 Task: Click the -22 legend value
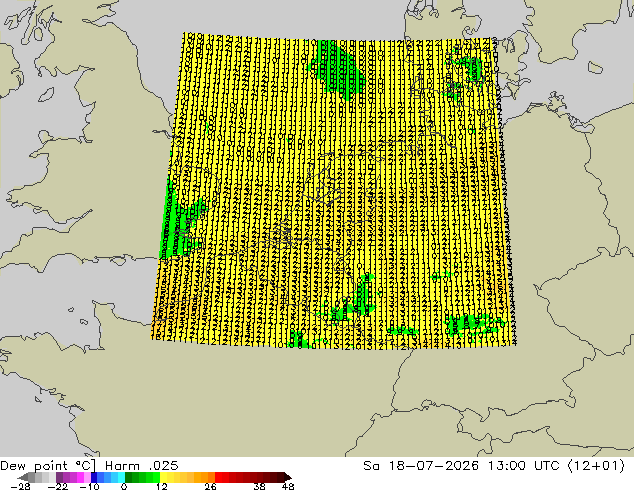click(x=58, y=486)
